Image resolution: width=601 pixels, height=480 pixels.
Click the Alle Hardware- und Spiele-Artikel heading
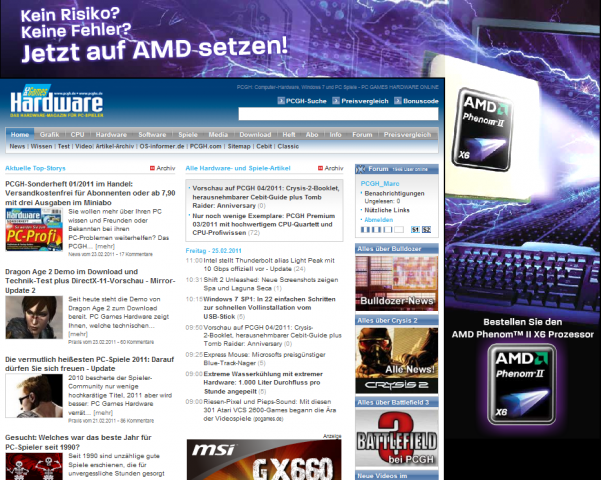click(238, 168)
